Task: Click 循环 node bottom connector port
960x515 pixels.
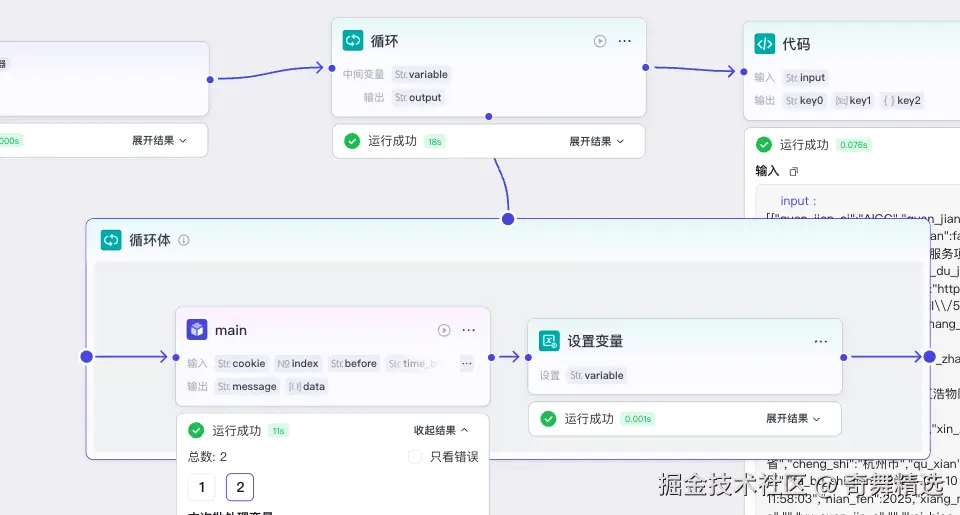Action: [x=489, y=116]
